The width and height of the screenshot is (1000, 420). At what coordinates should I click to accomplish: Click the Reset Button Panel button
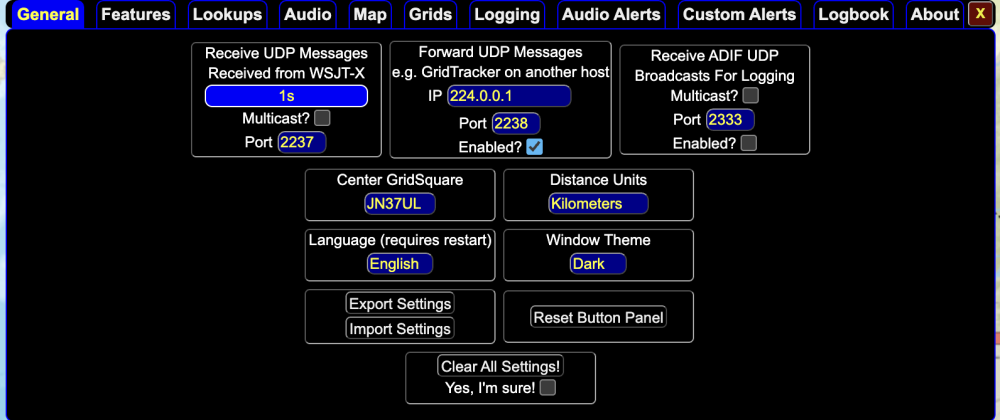598,317
